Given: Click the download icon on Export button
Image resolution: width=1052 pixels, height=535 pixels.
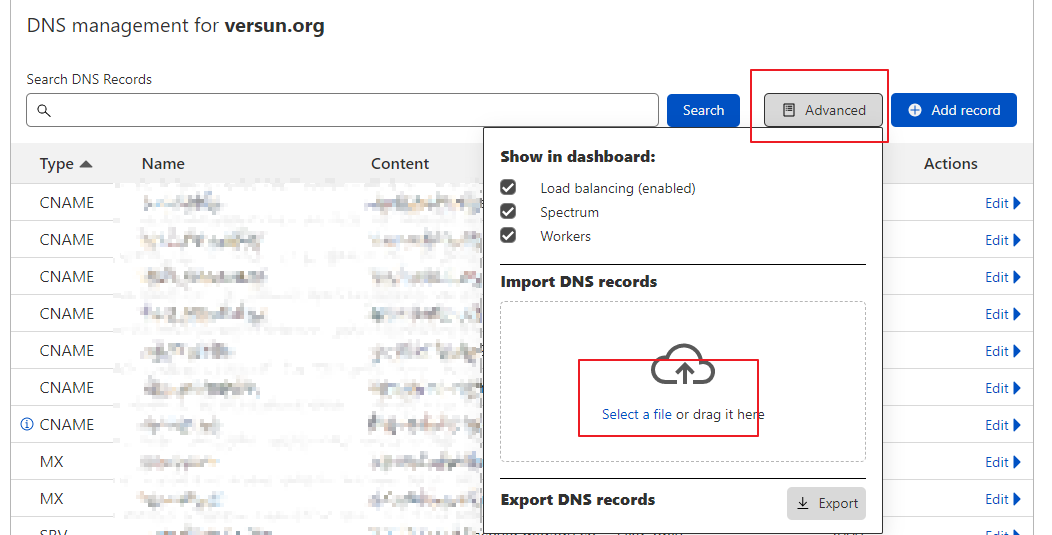Looking at the screenshot, I should click(803, 503).
